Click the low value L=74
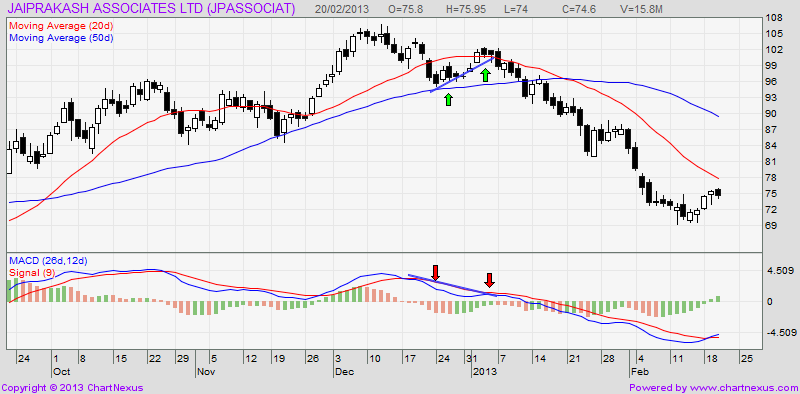 tap(515, 9)
